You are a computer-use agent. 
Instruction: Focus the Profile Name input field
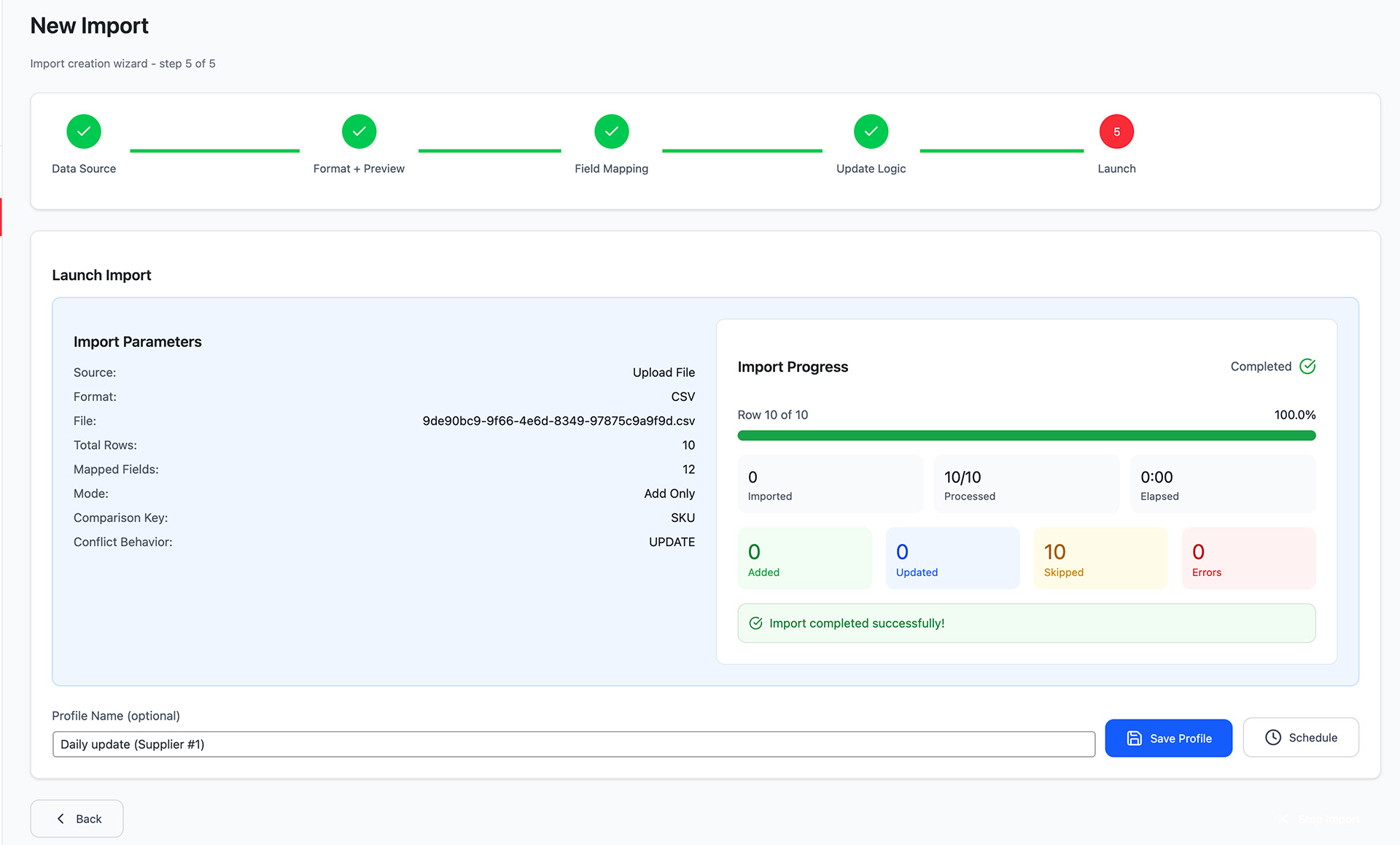tap(573, 744)
